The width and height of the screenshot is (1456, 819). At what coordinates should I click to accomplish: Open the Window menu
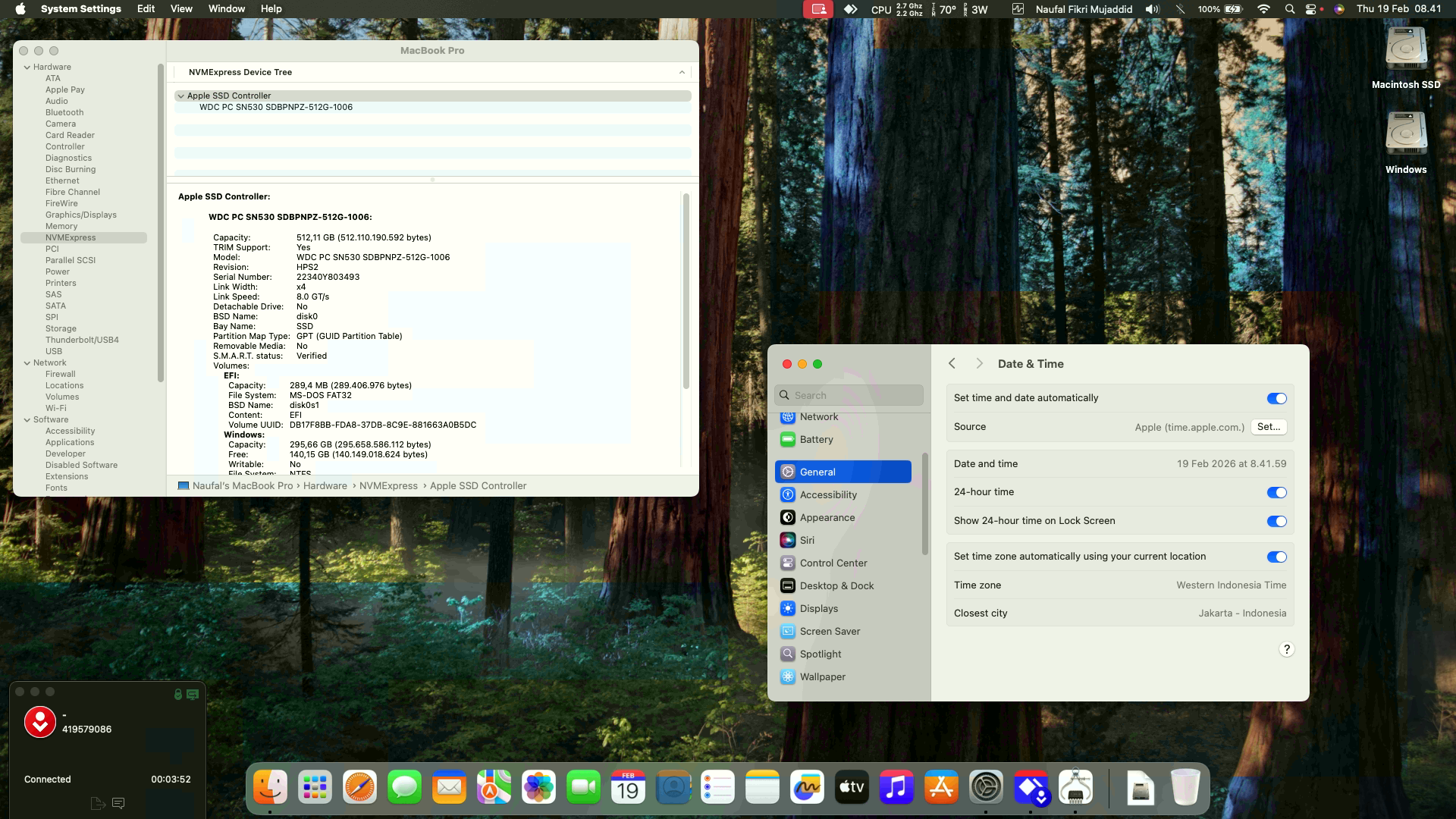[x=226, y=9]
